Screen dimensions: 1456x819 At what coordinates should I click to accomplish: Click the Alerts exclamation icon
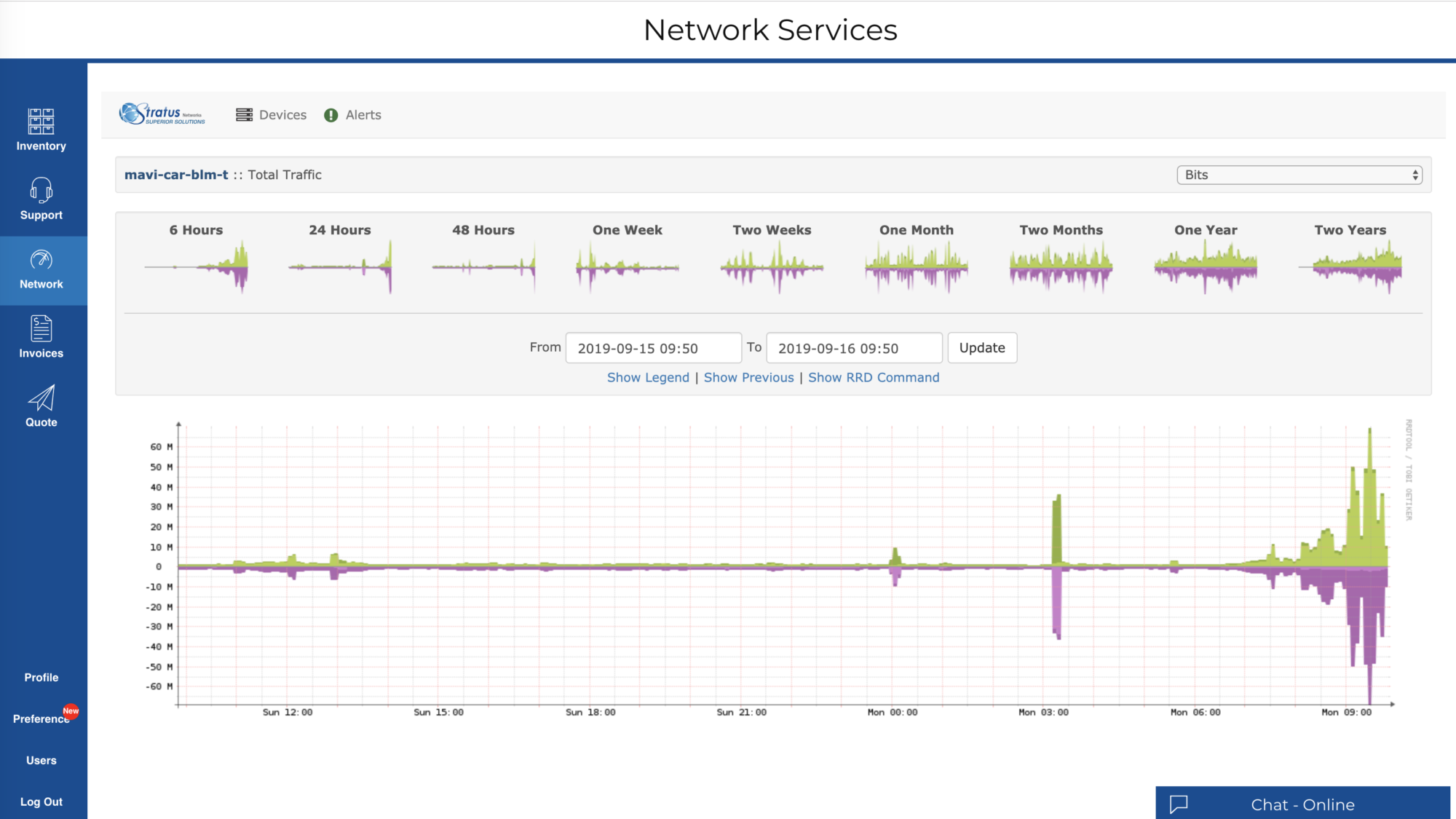click(x=331, y=115)
